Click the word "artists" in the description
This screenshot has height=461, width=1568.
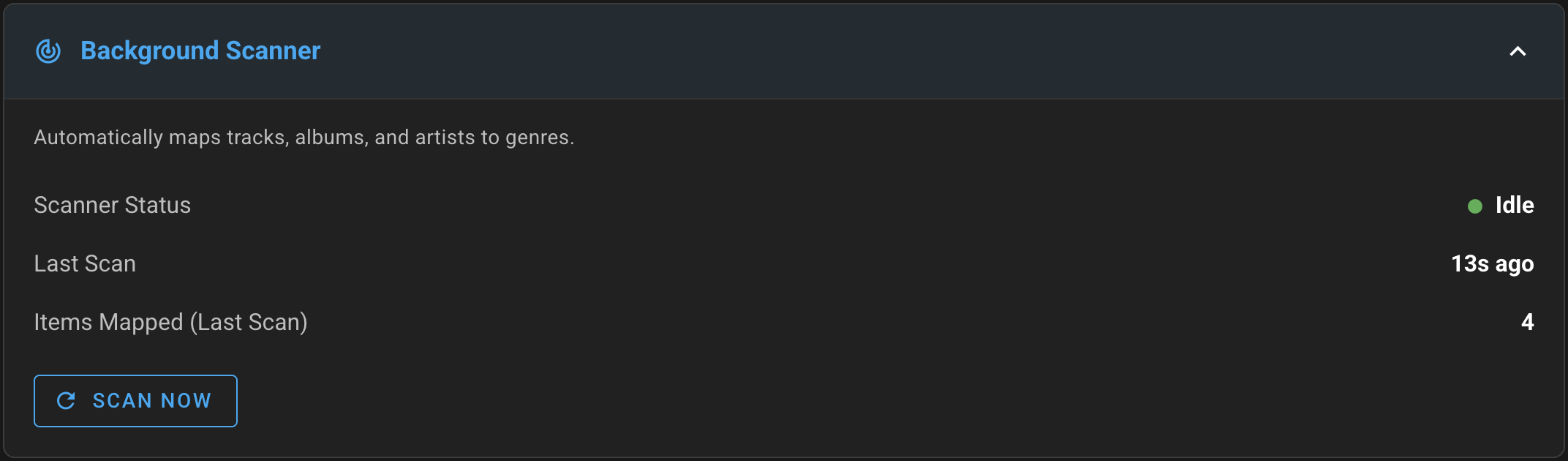tap(445, 138)
